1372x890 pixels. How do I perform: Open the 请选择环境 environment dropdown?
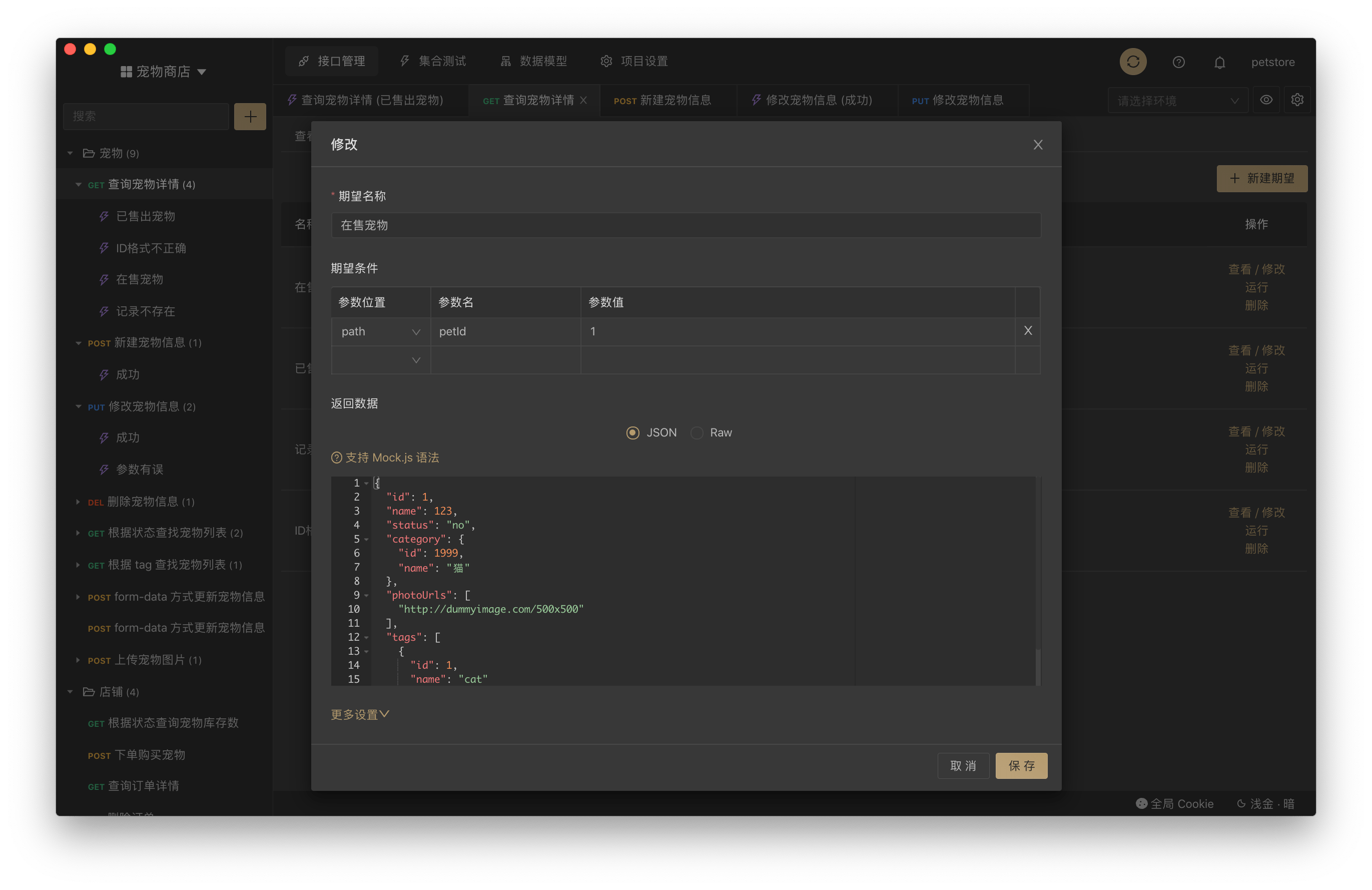tap(1177, 99)
